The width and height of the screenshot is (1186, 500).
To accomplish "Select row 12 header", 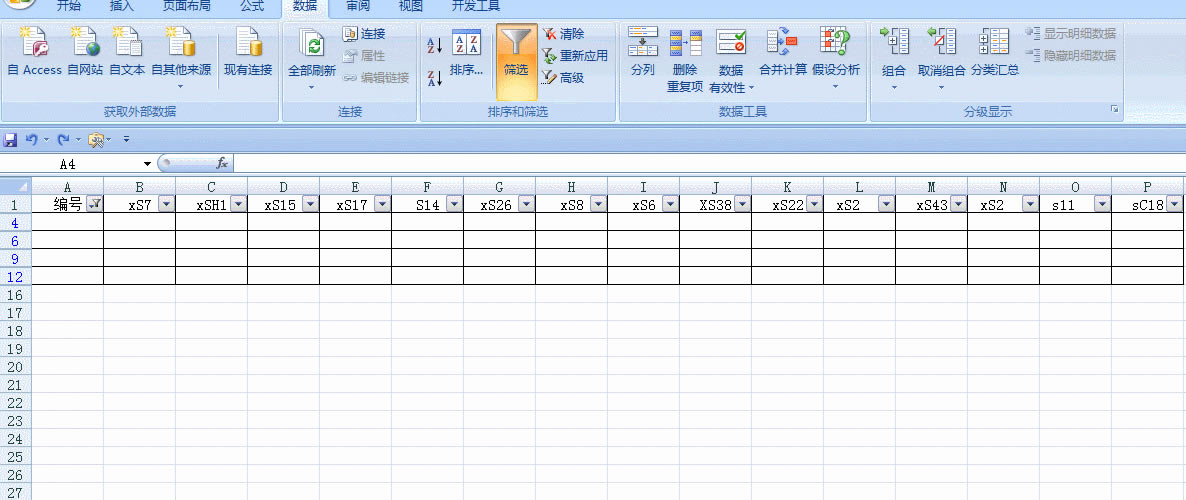I will (16, 277).
